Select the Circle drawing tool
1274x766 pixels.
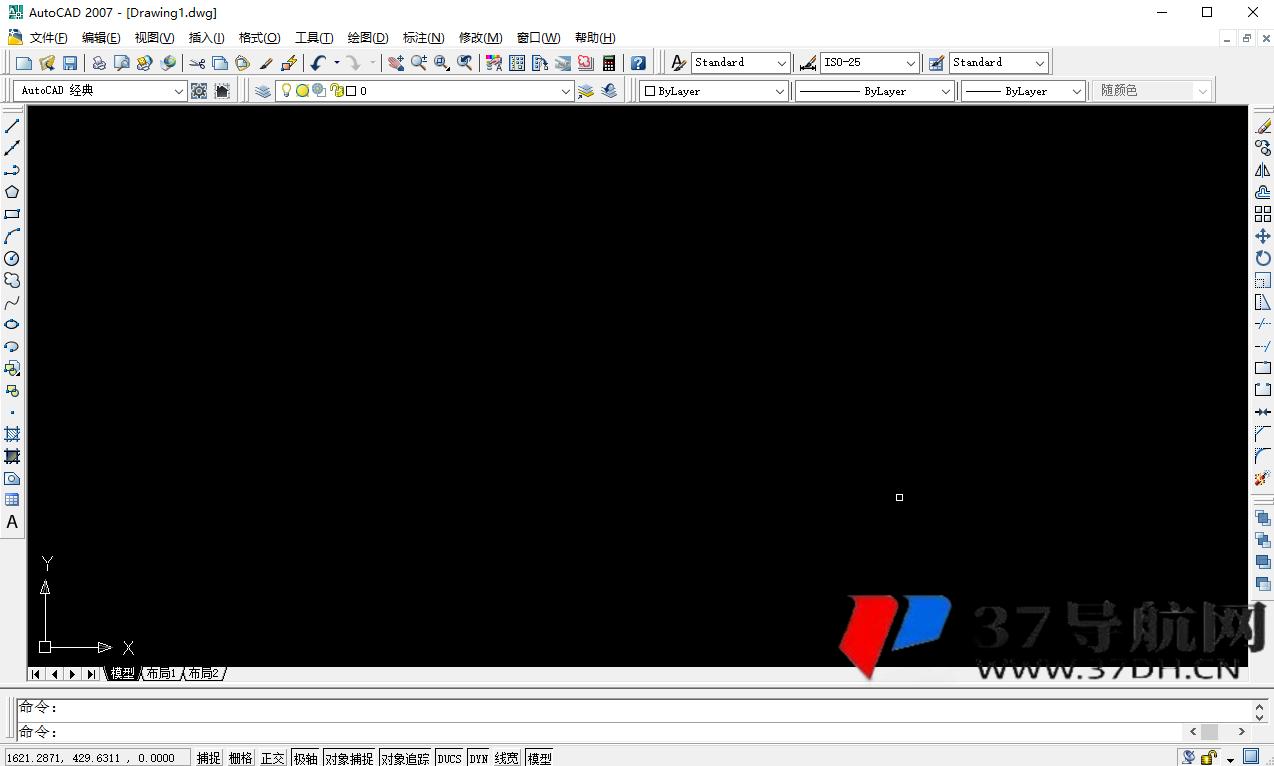click(12, 258)
